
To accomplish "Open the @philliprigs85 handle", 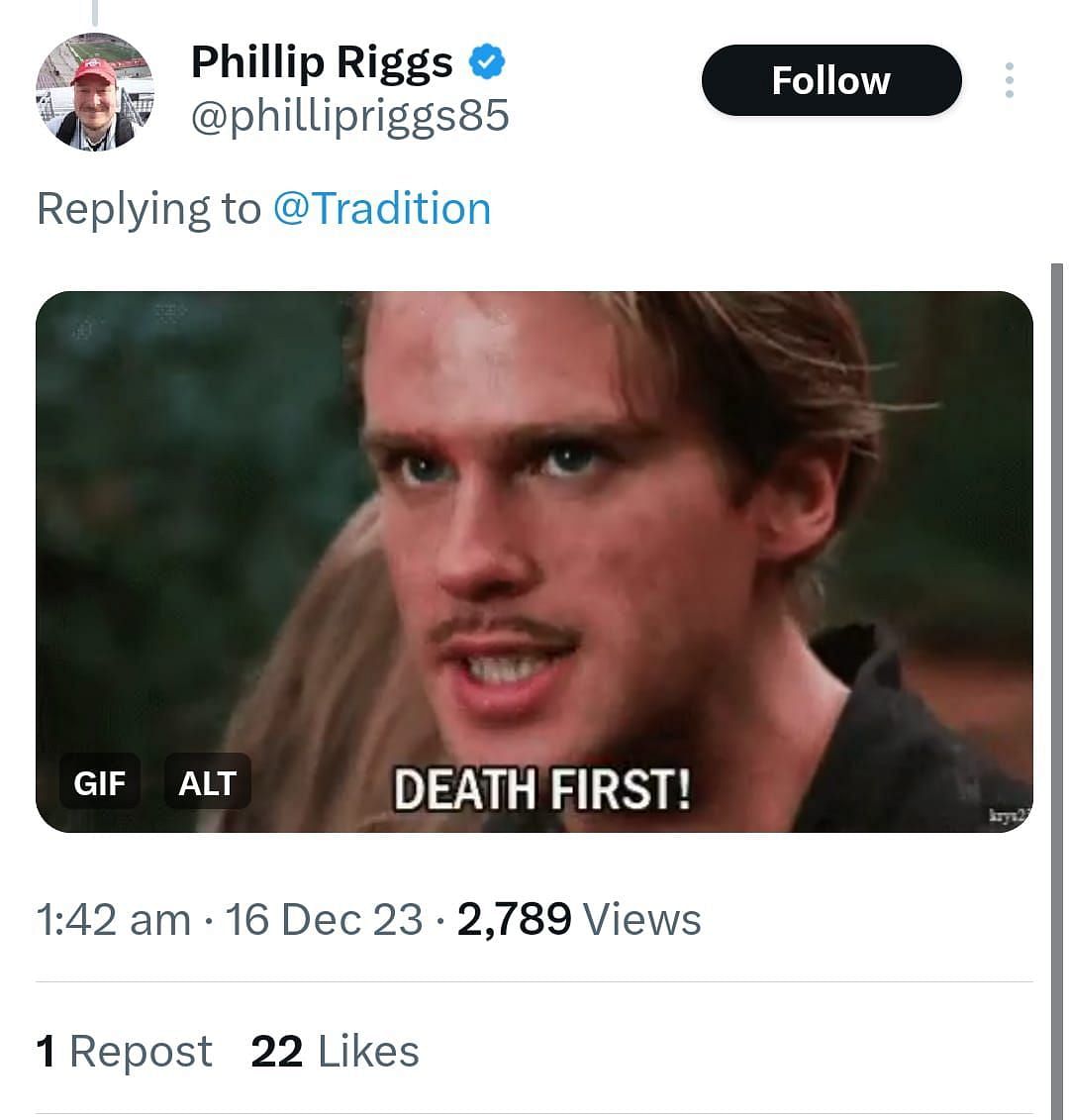I will pos(349,117).
